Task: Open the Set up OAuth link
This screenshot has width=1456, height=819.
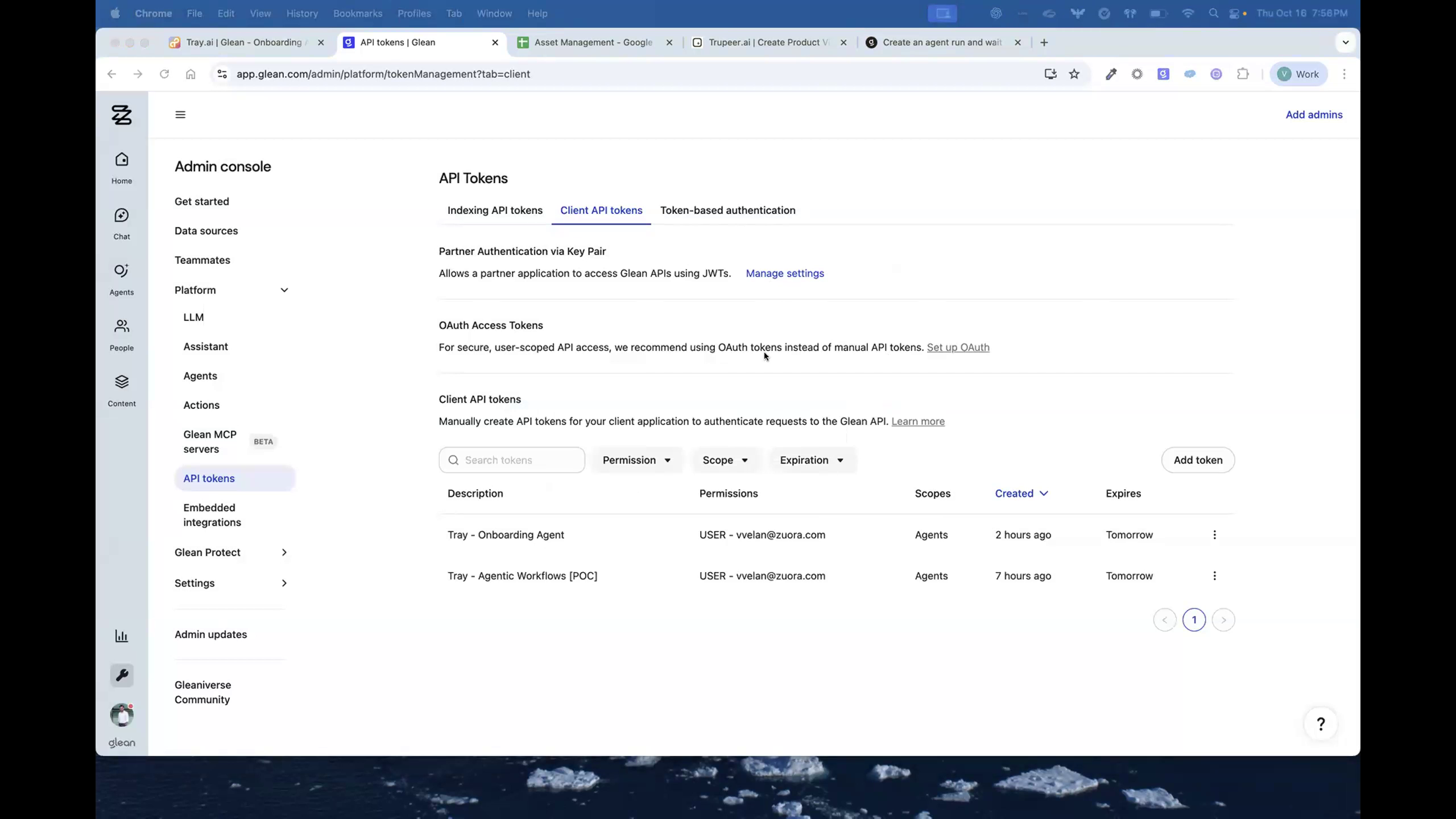Action: coord(958,348)
